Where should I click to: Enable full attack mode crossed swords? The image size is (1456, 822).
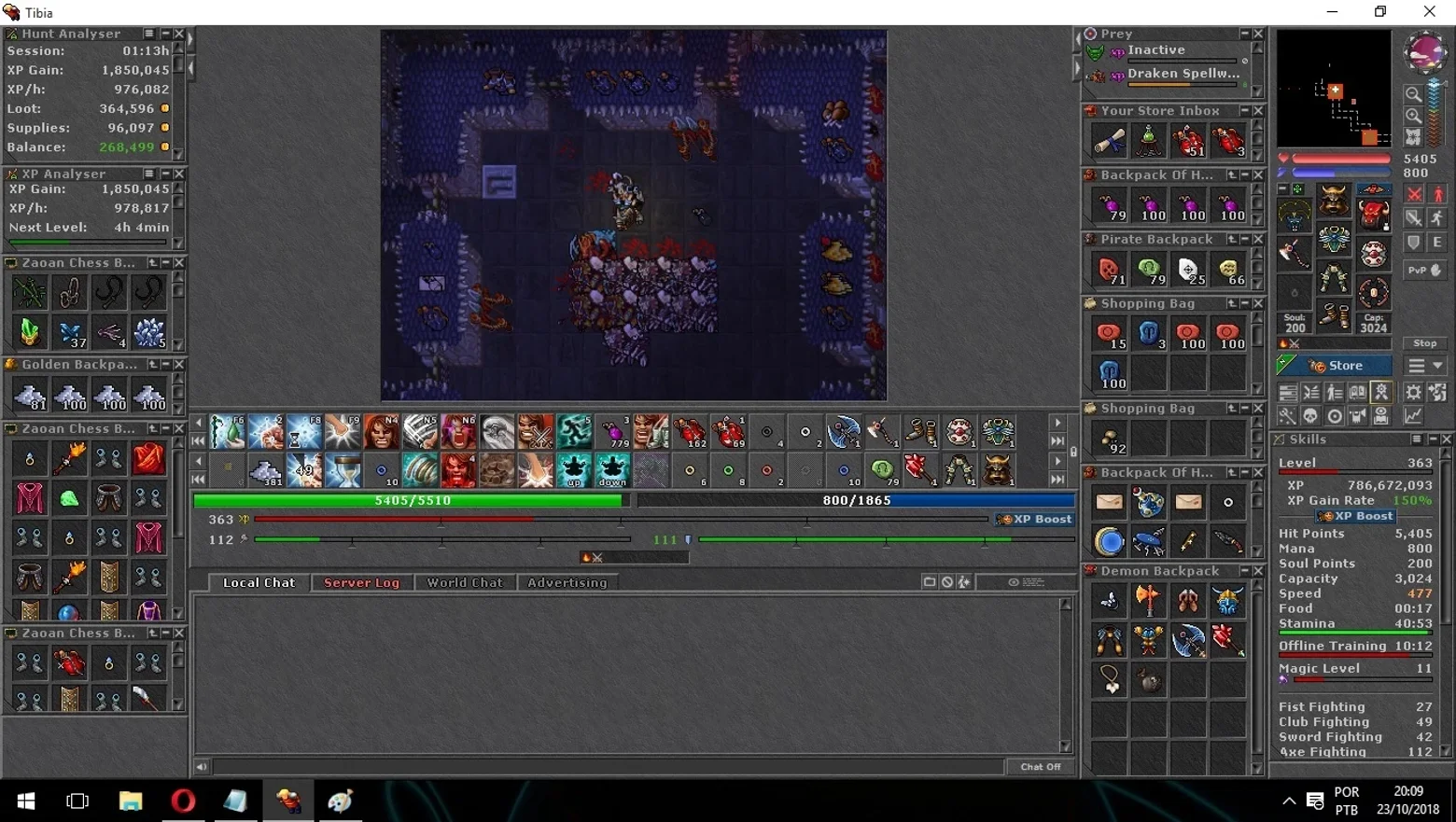pos(1415,194)
